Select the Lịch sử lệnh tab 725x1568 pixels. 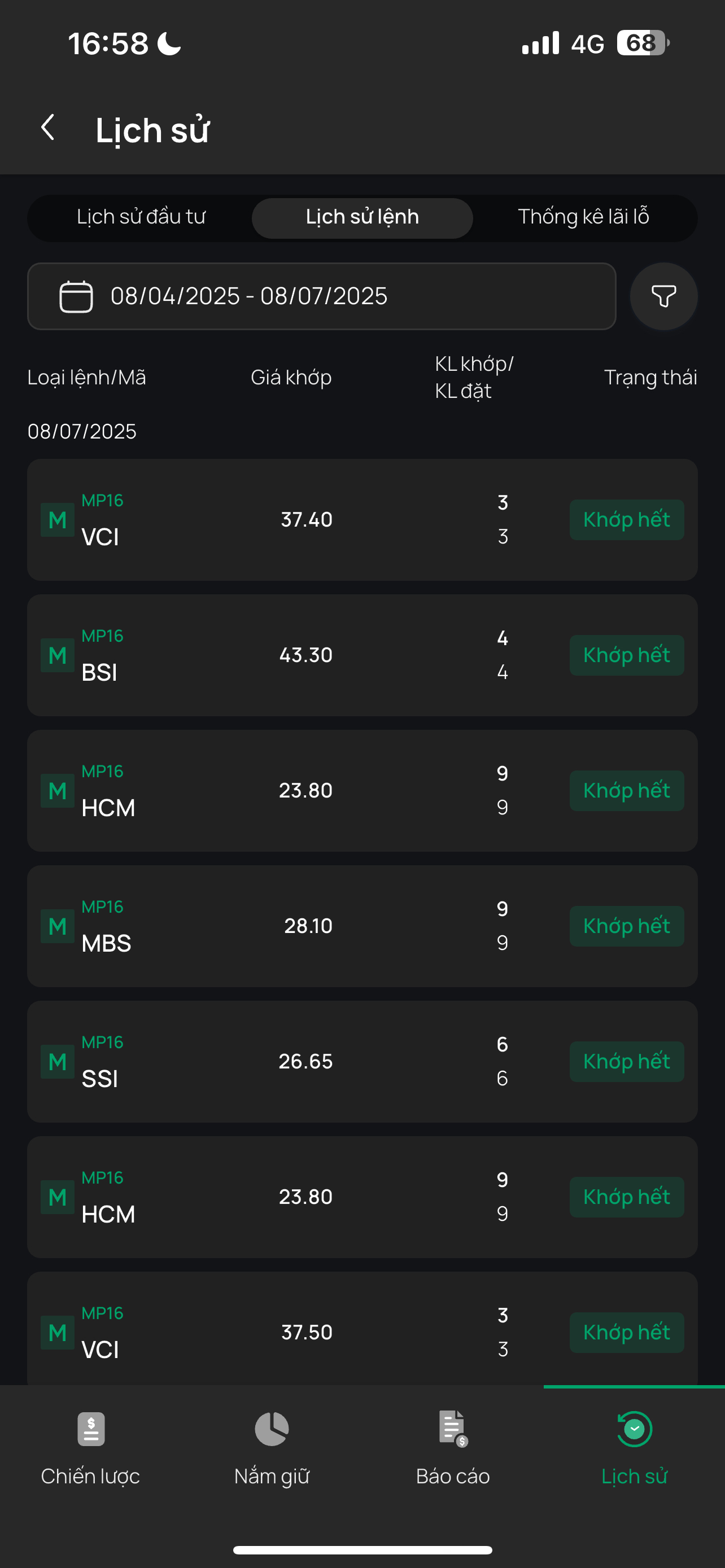point(362,217)
